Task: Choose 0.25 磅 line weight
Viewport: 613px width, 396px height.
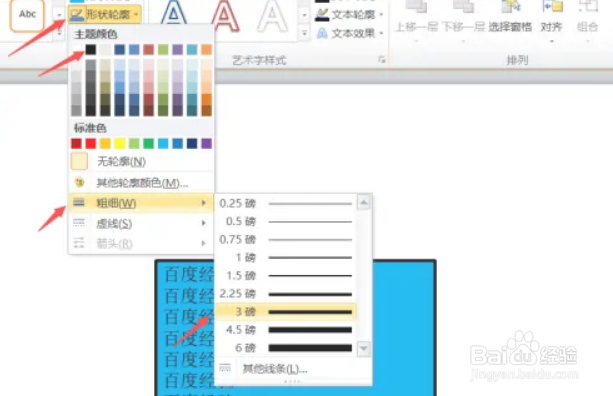Action: 286,203
